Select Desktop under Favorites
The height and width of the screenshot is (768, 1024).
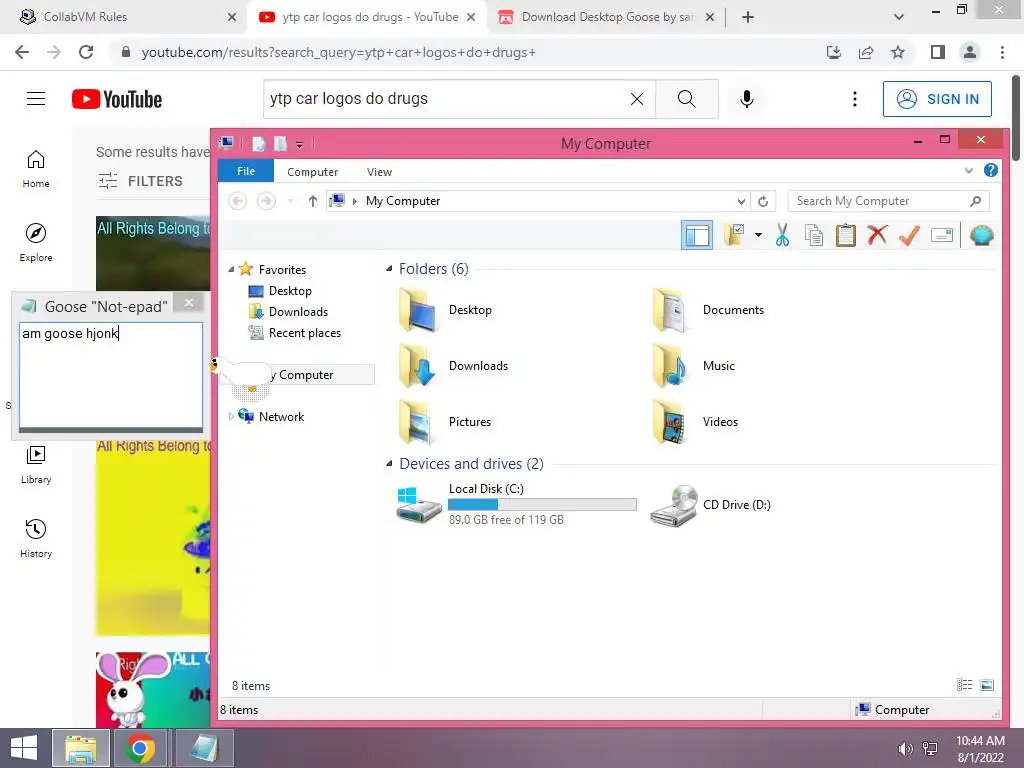[x=290, y=291]
